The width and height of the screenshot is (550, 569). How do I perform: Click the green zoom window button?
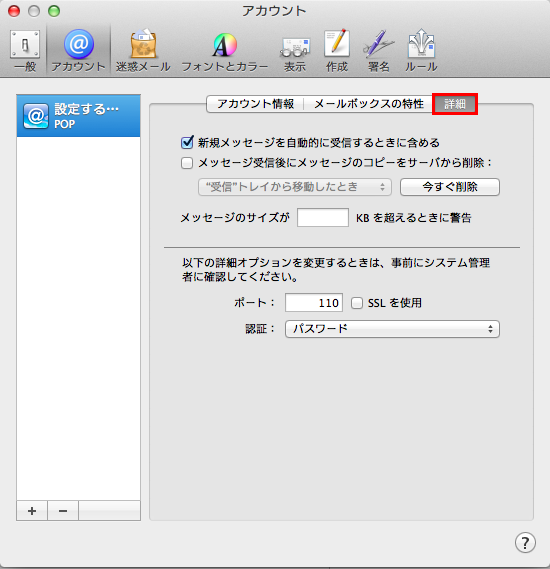point(54,11)
